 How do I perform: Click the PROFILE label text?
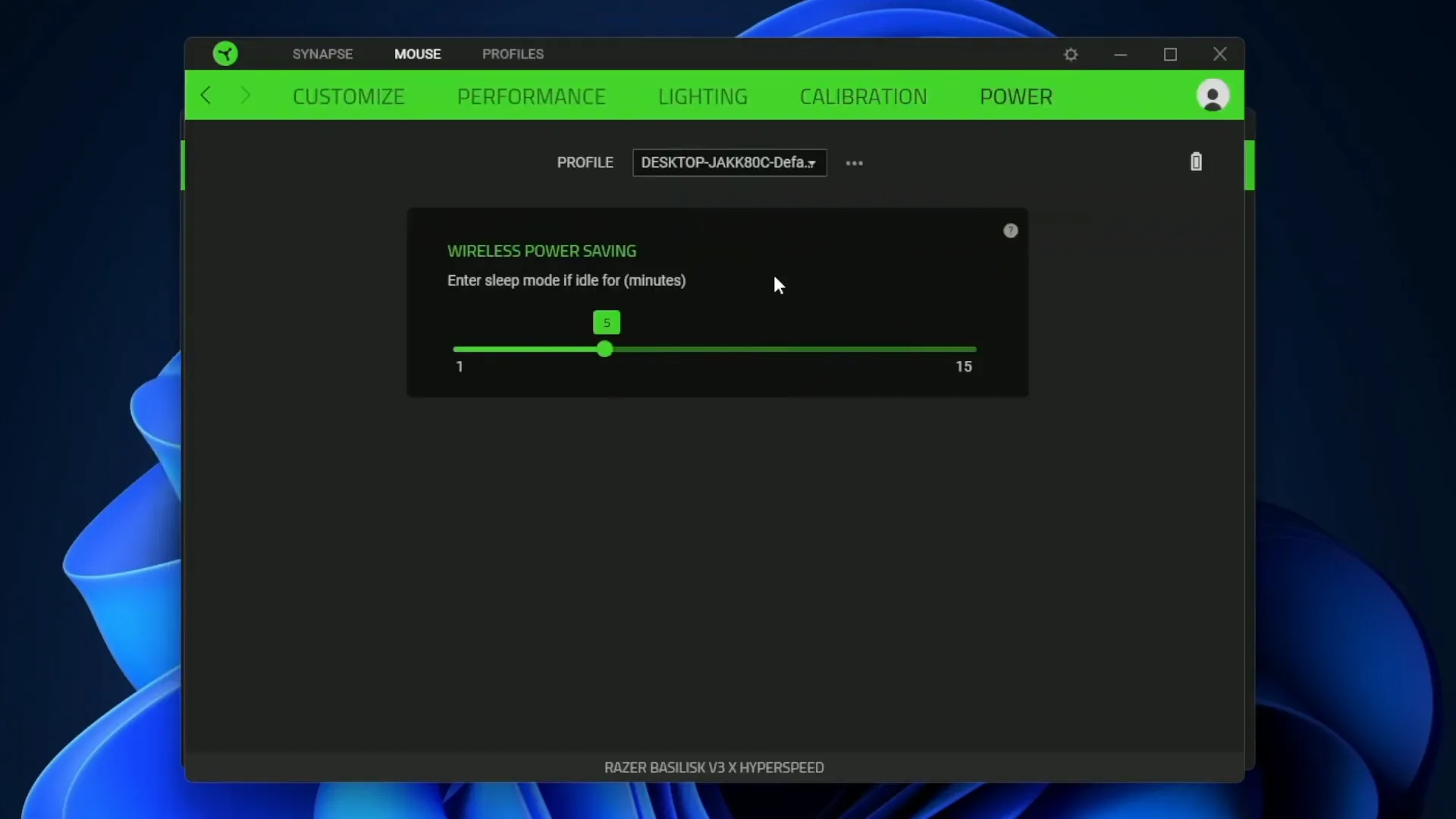click(585, 162)
